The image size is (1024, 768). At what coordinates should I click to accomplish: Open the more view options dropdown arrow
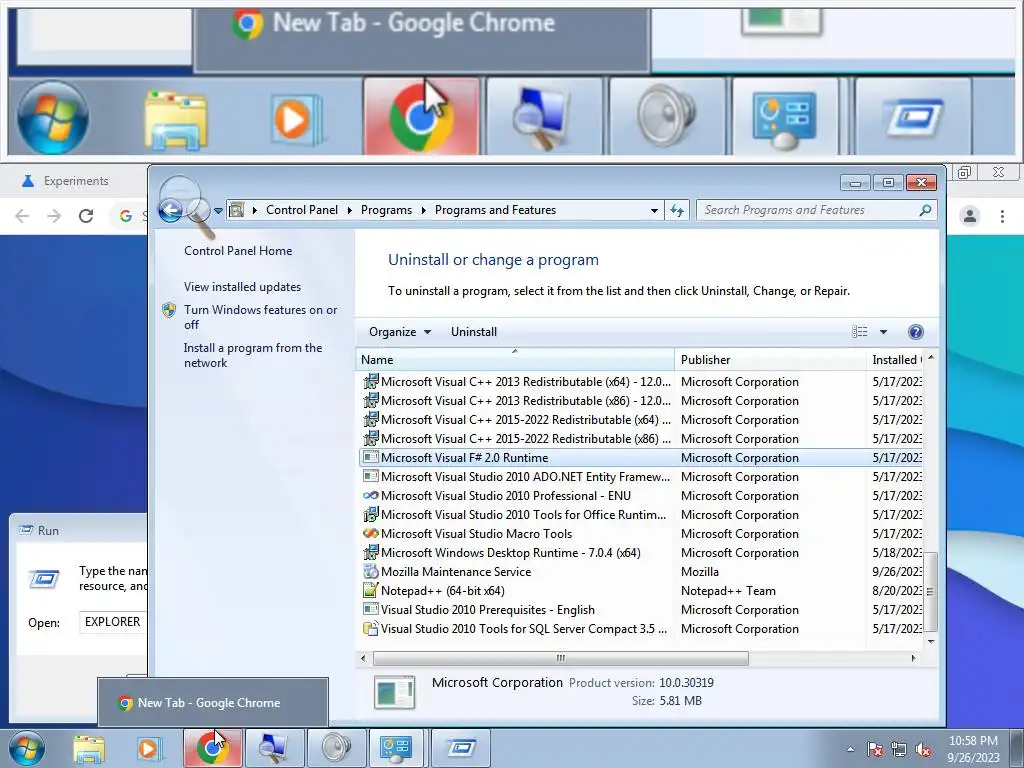pyautogui.click(x=883, y=332)
